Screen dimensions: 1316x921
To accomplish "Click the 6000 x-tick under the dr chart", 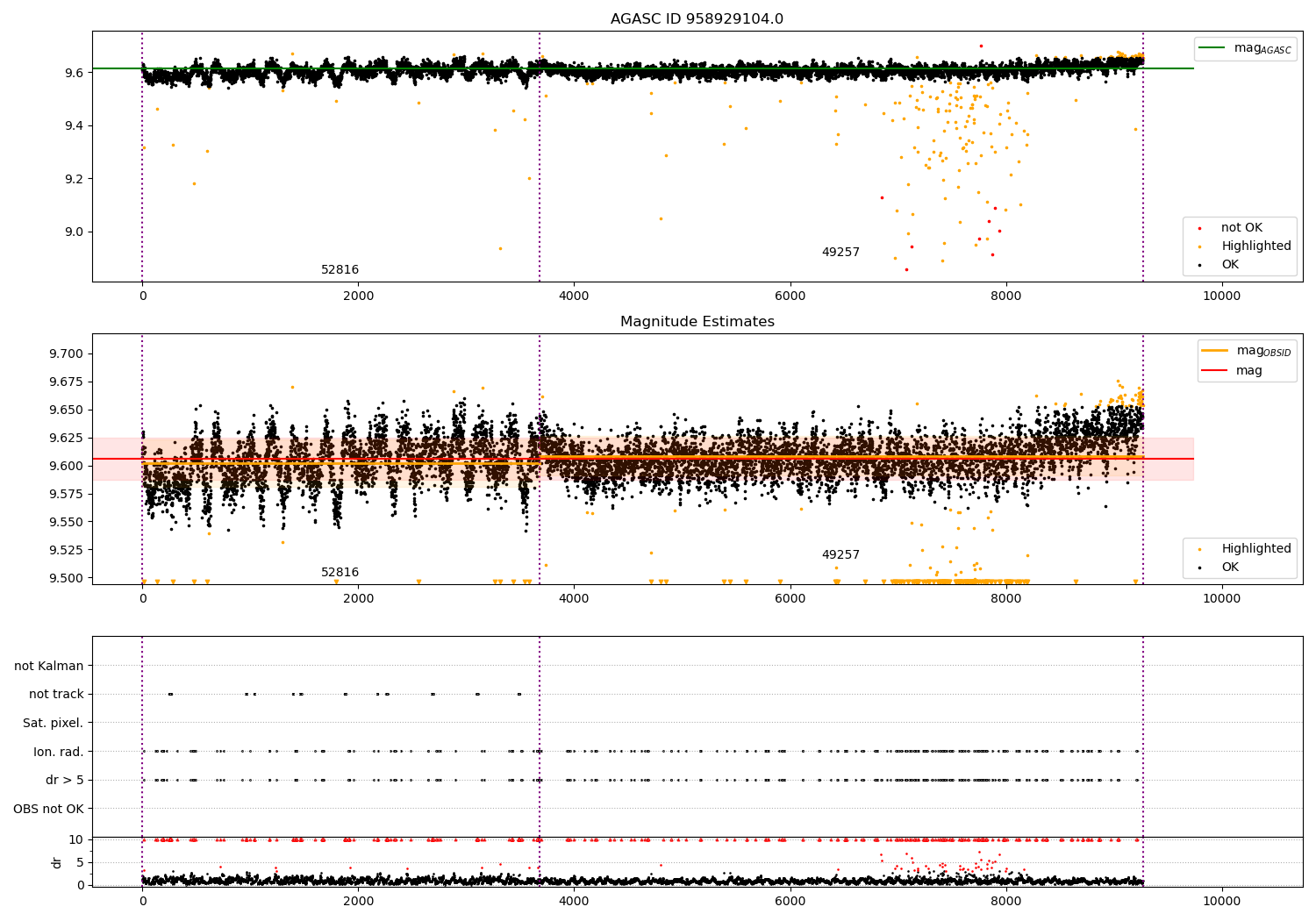I will coord(790,902).
